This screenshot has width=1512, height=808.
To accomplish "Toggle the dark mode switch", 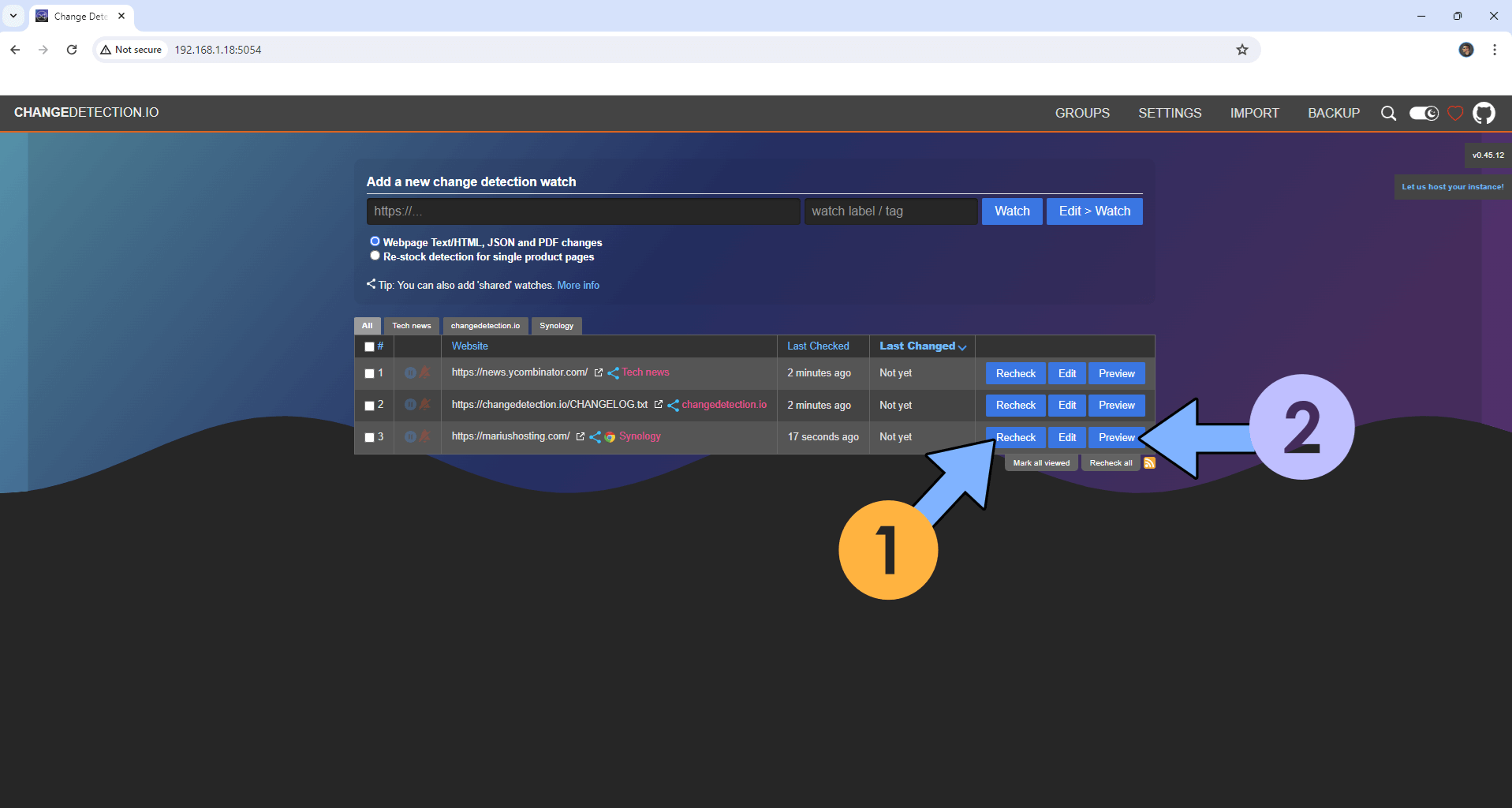I will [1424, 114].
